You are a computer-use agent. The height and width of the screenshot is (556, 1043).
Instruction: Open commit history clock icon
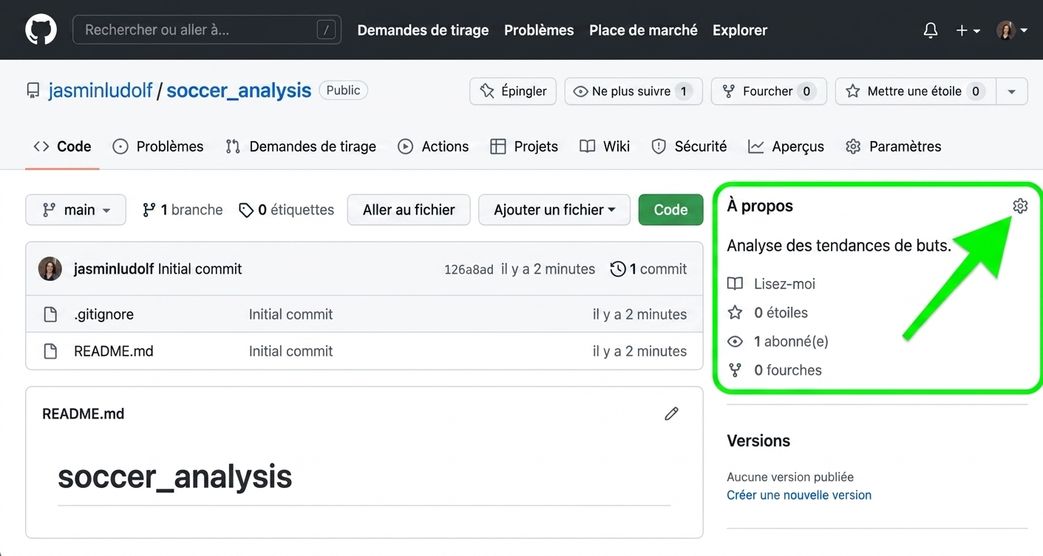tap(617, 269)
